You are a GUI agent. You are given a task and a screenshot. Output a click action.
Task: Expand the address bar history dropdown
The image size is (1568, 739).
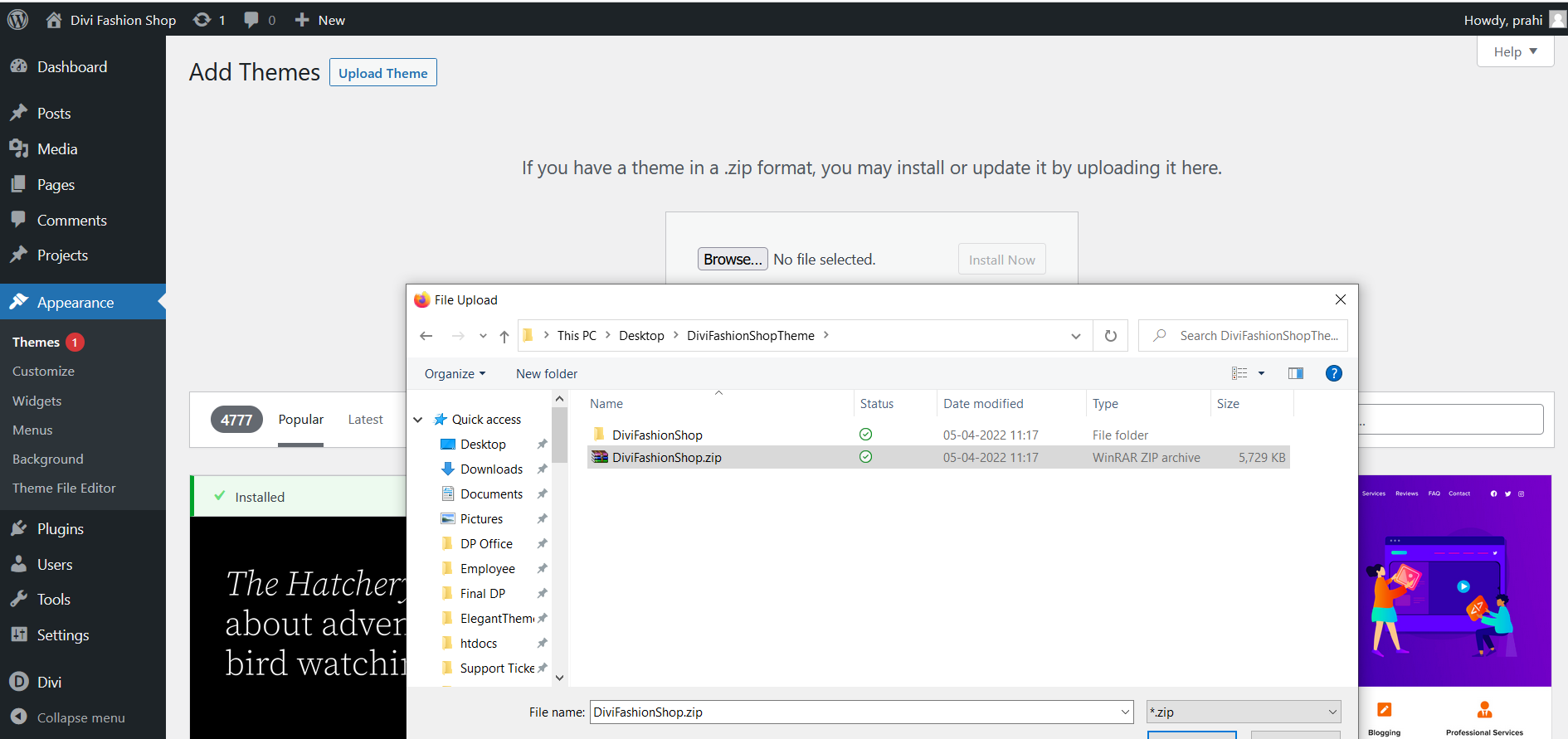[x=1076, y=336]
